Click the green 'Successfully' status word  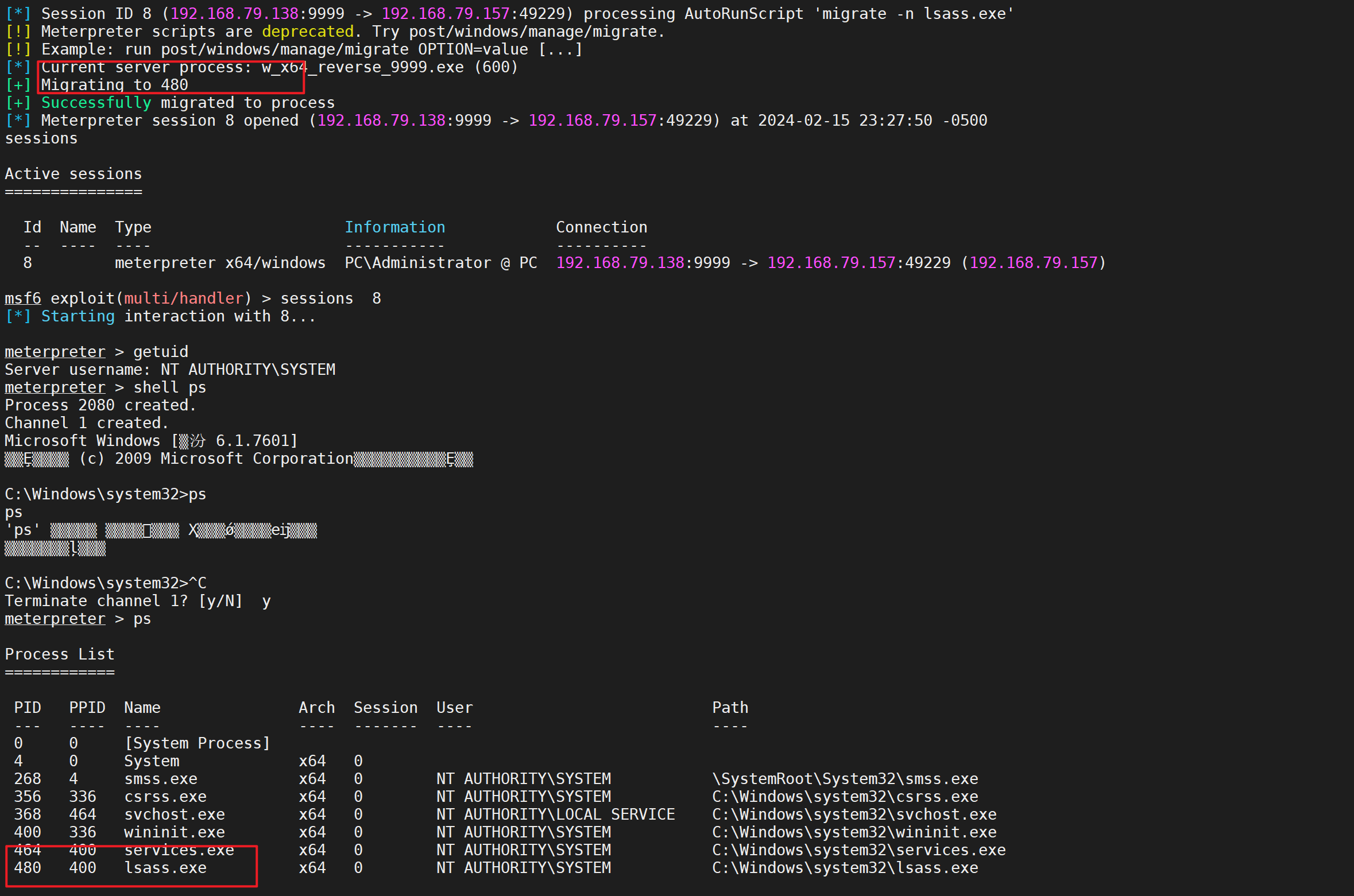96,103
